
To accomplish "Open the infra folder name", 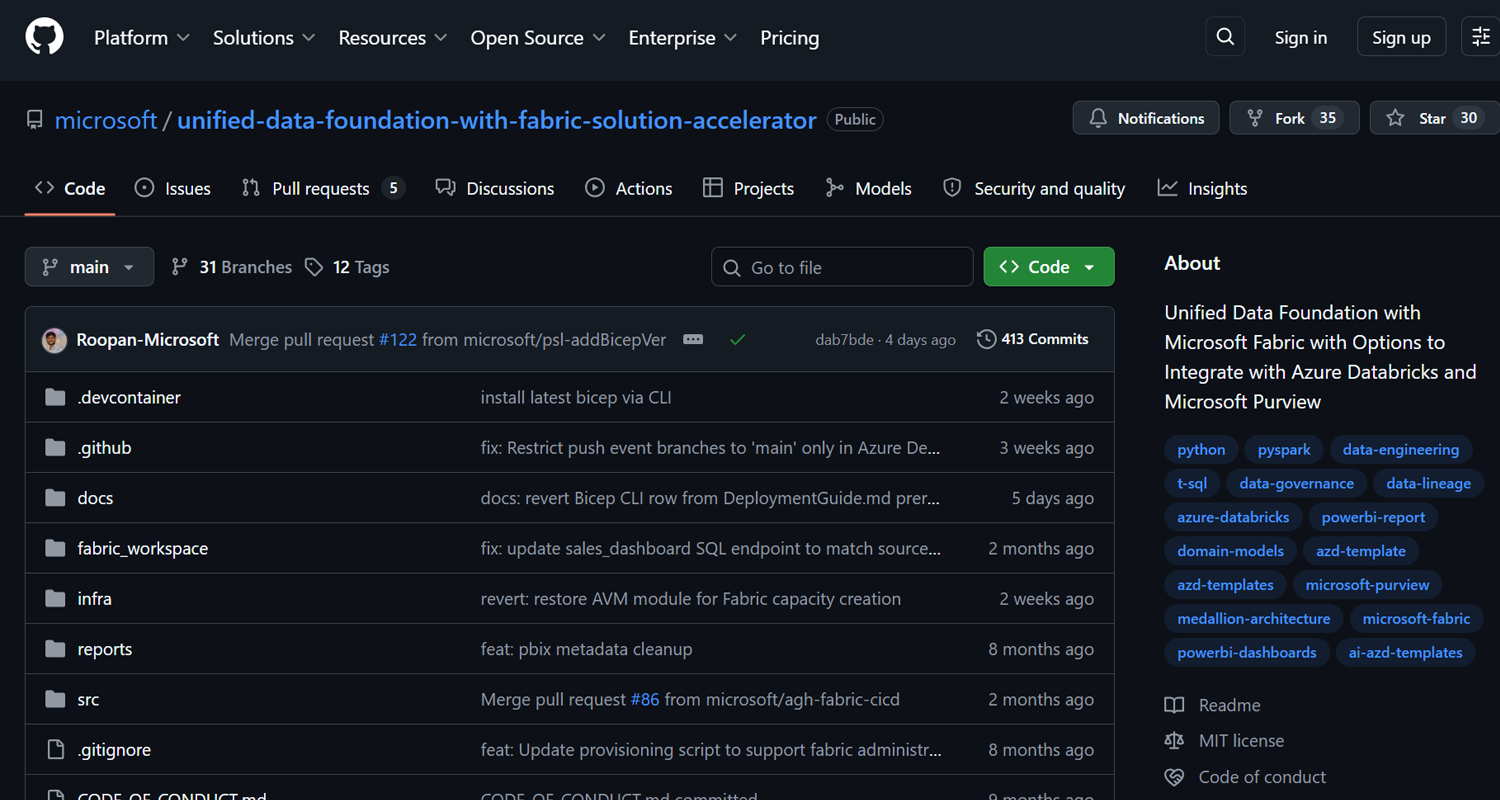I will coord(94,599).
